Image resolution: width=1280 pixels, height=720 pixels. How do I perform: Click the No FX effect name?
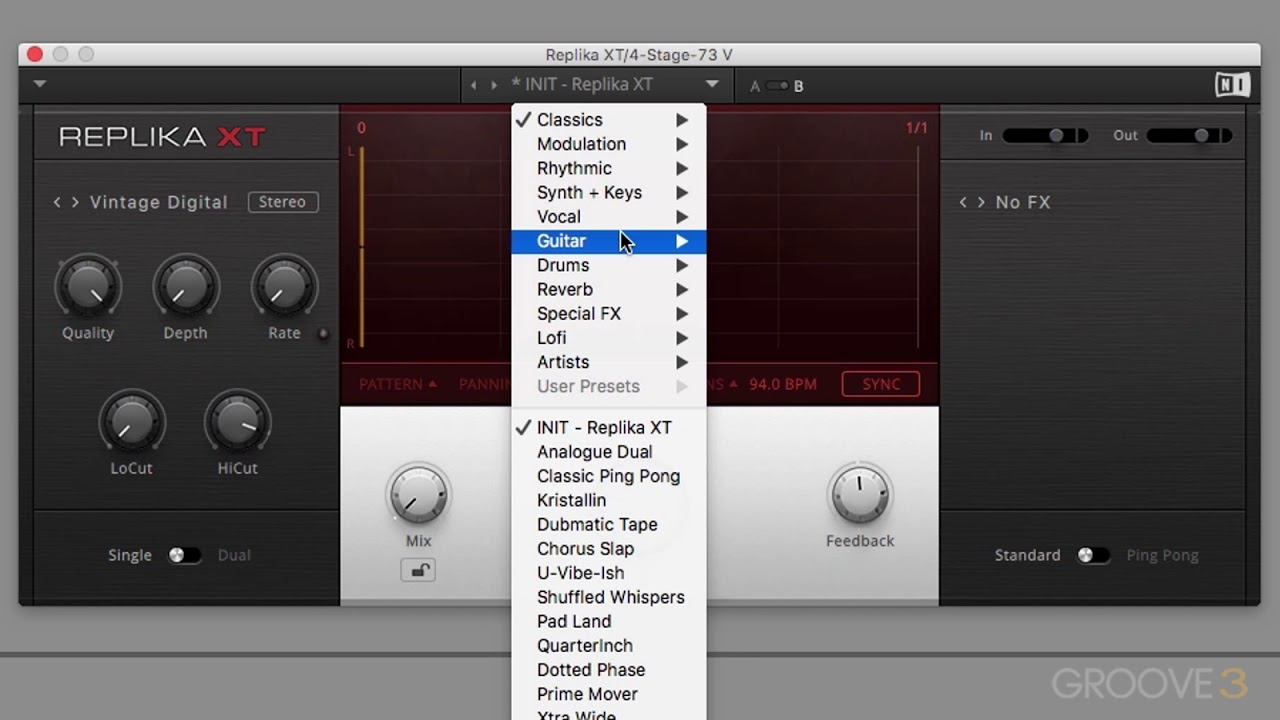click(x=1023, y=202)
